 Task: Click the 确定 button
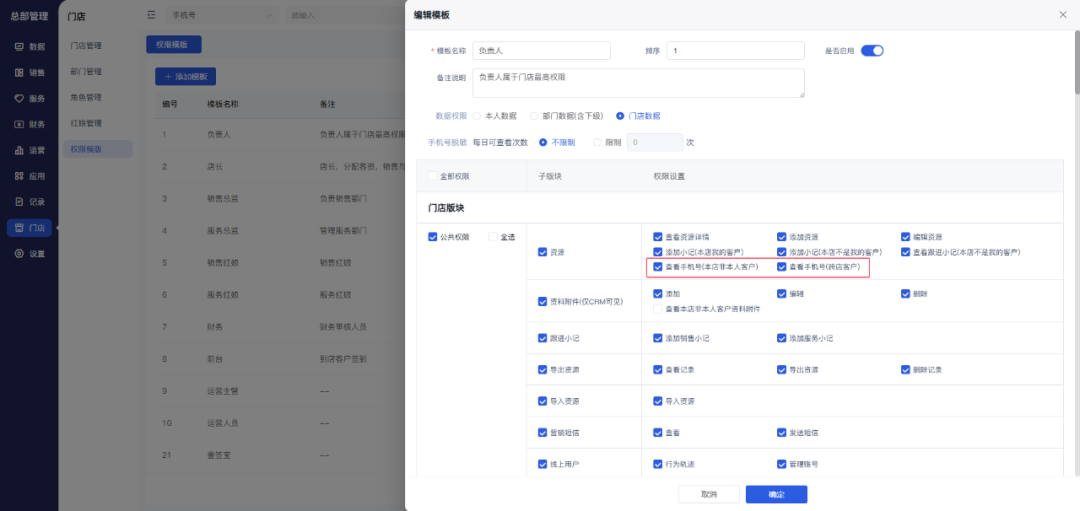(x=776, y=494)
